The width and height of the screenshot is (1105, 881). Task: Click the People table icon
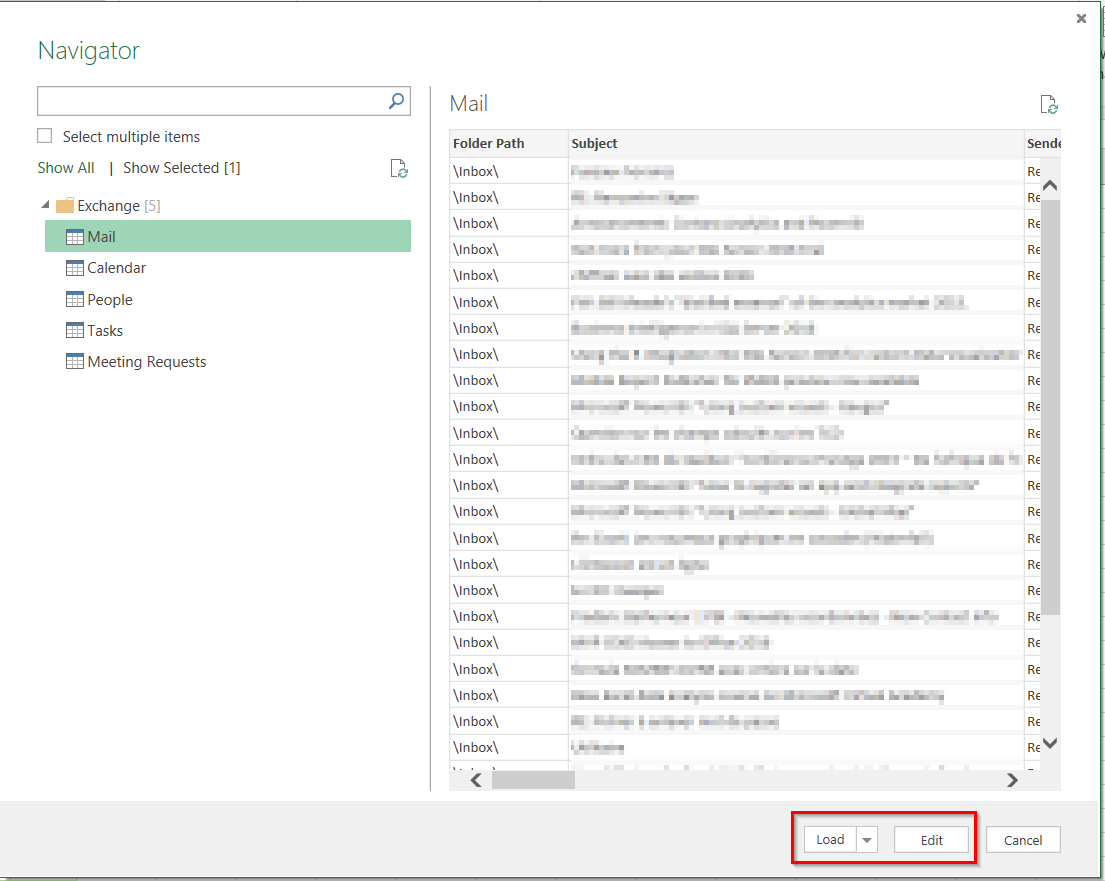[x=75, y=300]
